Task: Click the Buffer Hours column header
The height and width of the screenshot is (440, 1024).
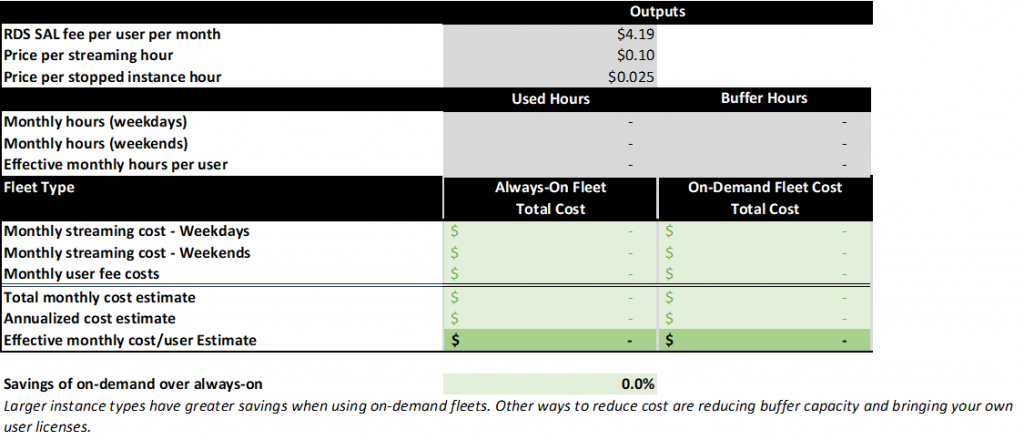Action: 764,99
